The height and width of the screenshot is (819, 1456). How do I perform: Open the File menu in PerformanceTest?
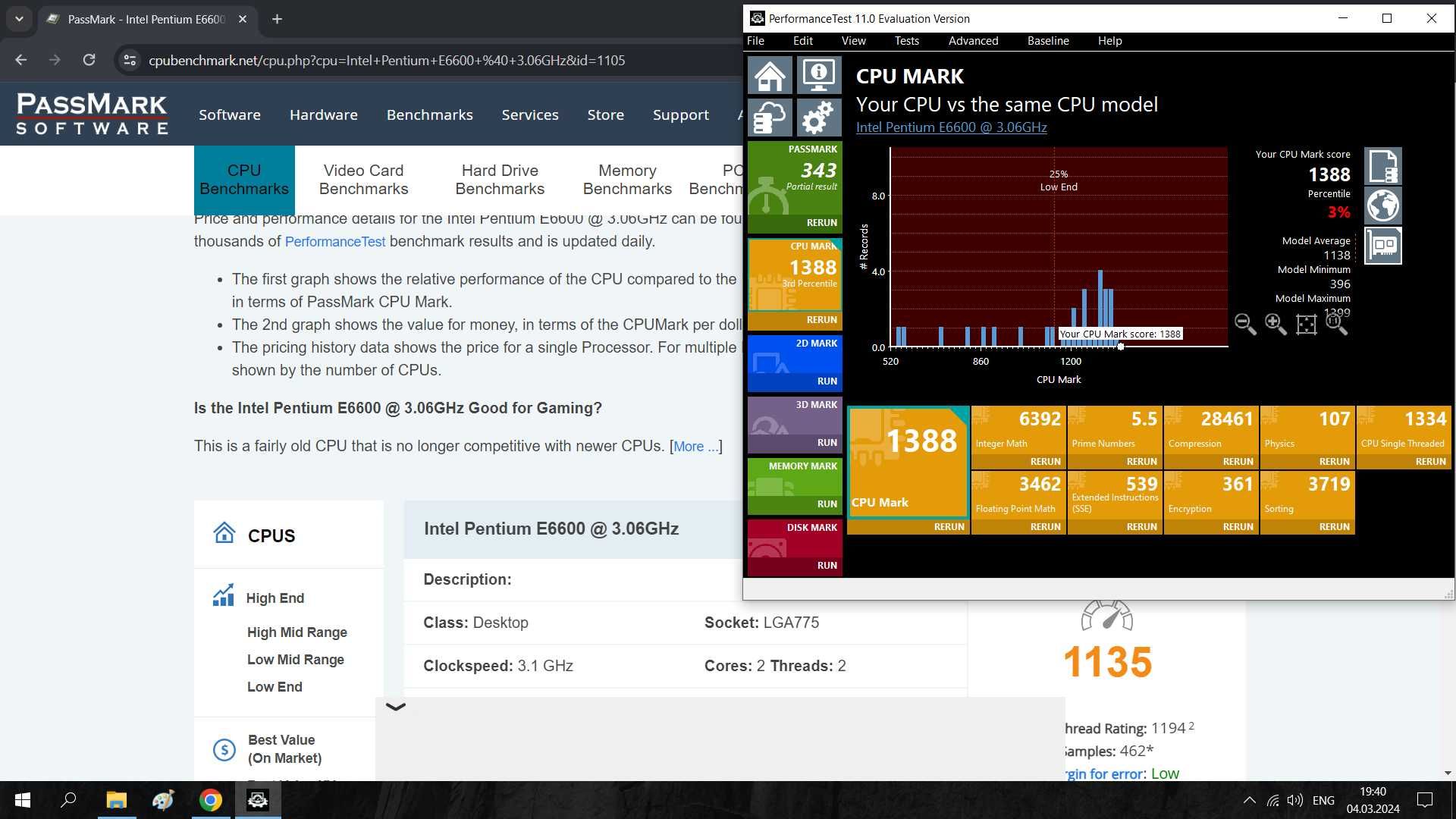pos(755,41)
